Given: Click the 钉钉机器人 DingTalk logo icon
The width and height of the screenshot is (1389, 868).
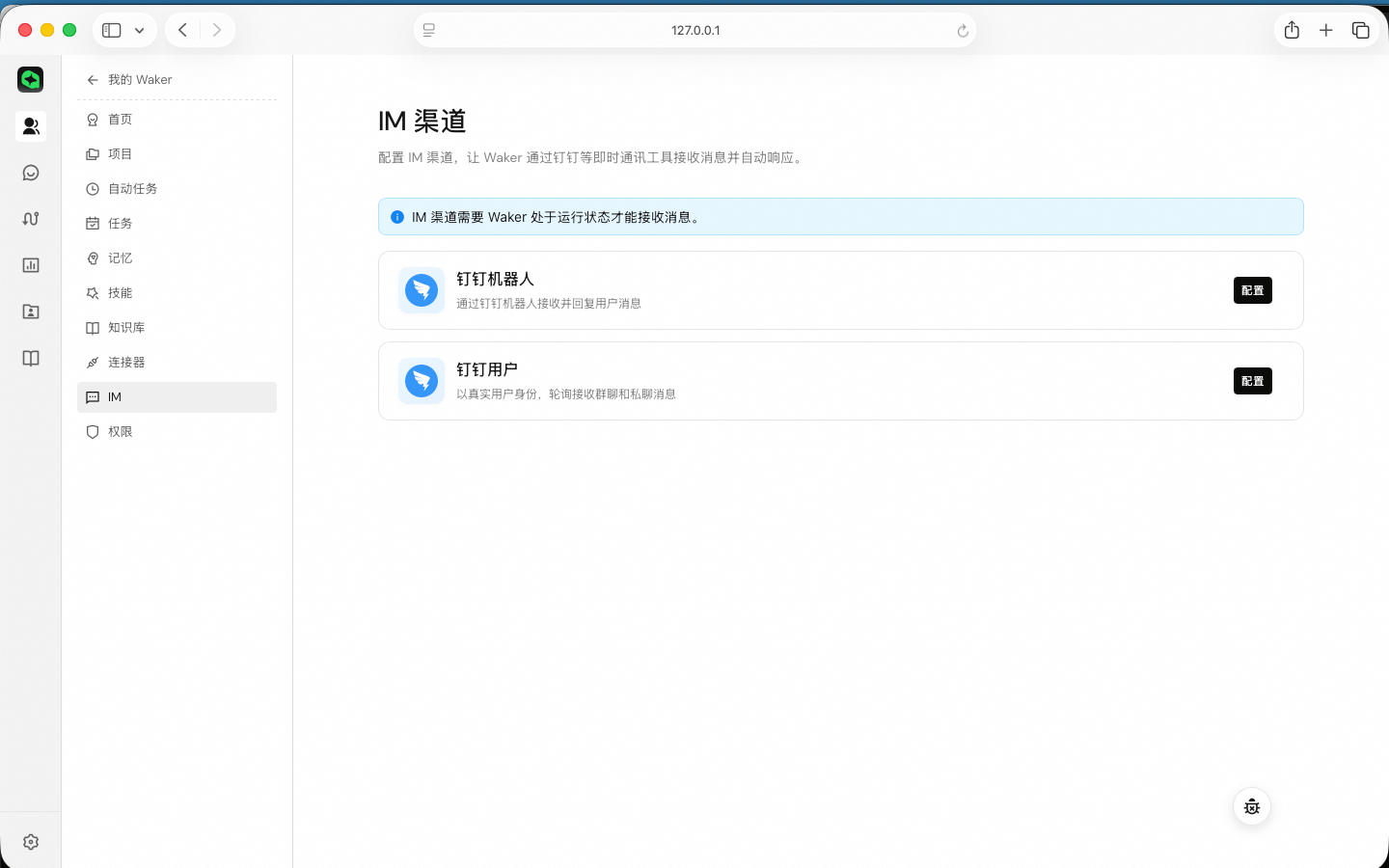Looking at the screenshot, I should coord(422,290).
